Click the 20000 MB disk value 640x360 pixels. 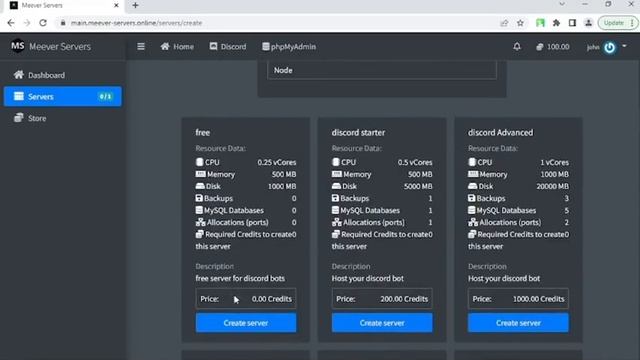[552, 186]
